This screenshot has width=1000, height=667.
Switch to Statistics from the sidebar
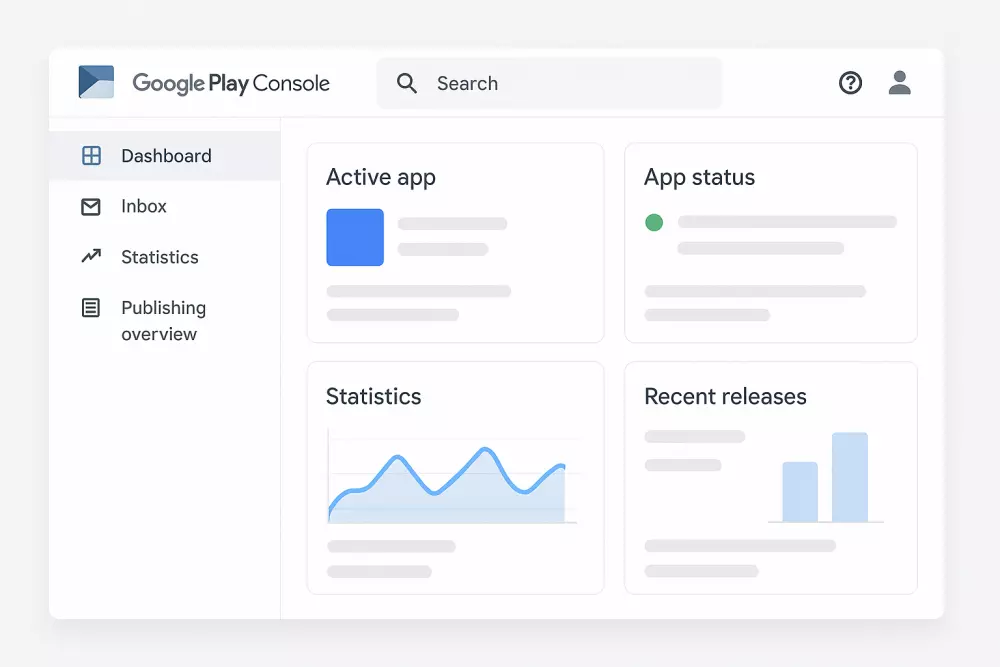(160, 256)
